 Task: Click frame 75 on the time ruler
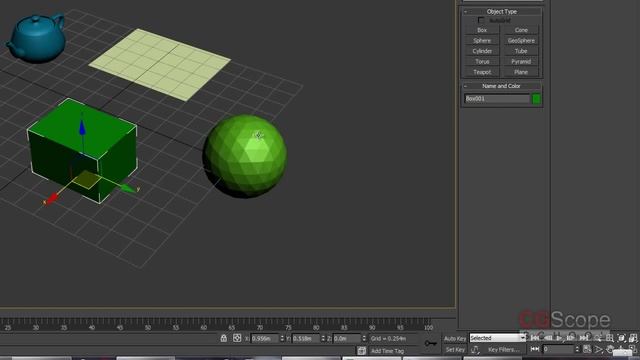[288, 327]
